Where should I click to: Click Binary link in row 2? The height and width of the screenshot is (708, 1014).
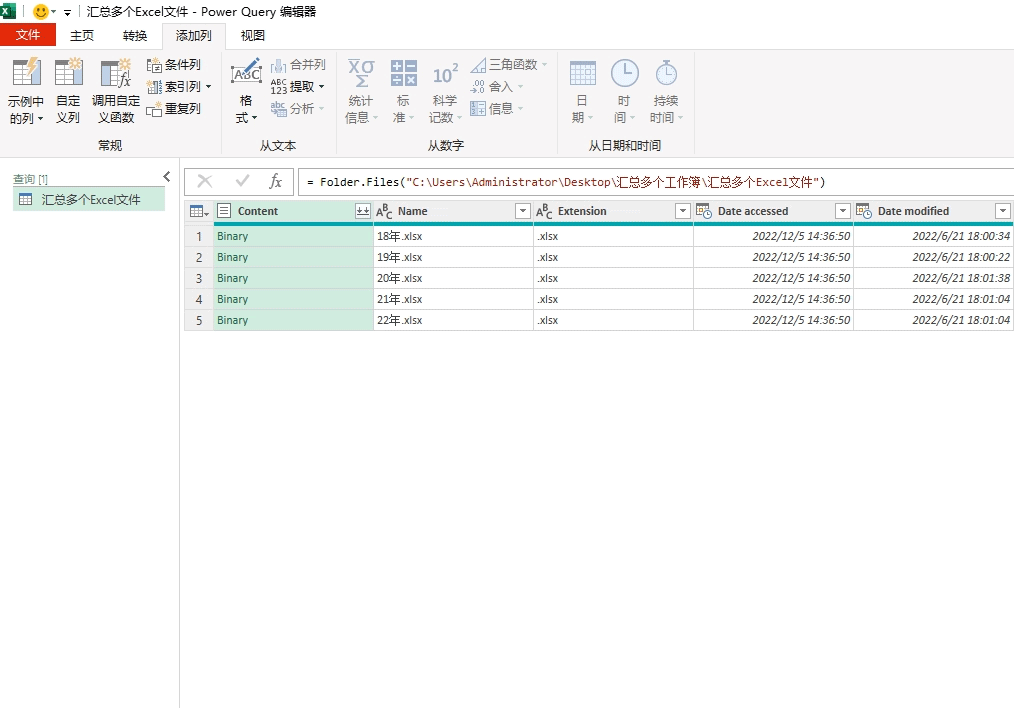232,257
